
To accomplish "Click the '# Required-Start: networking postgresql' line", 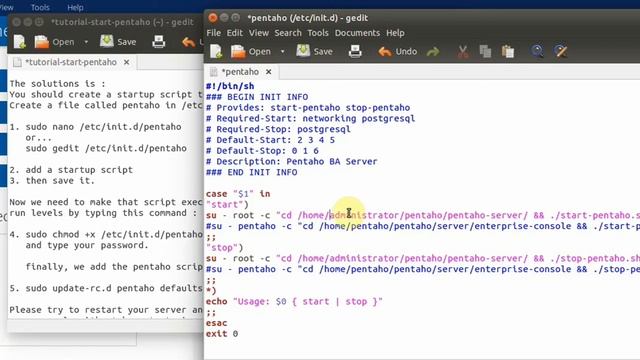I will pos(310,118).
